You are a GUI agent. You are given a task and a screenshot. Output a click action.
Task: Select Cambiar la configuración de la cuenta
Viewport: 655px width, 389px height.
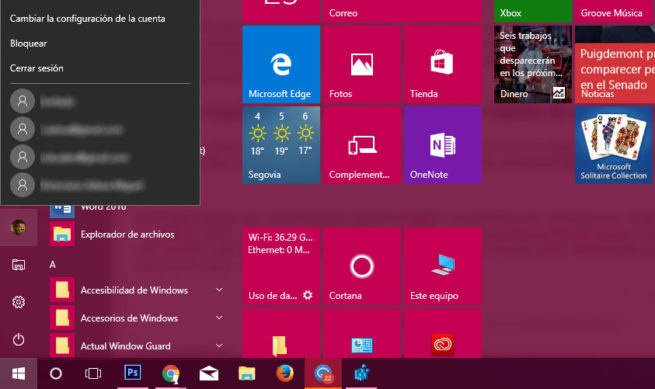pyautogui.click(x=87, y=19)
